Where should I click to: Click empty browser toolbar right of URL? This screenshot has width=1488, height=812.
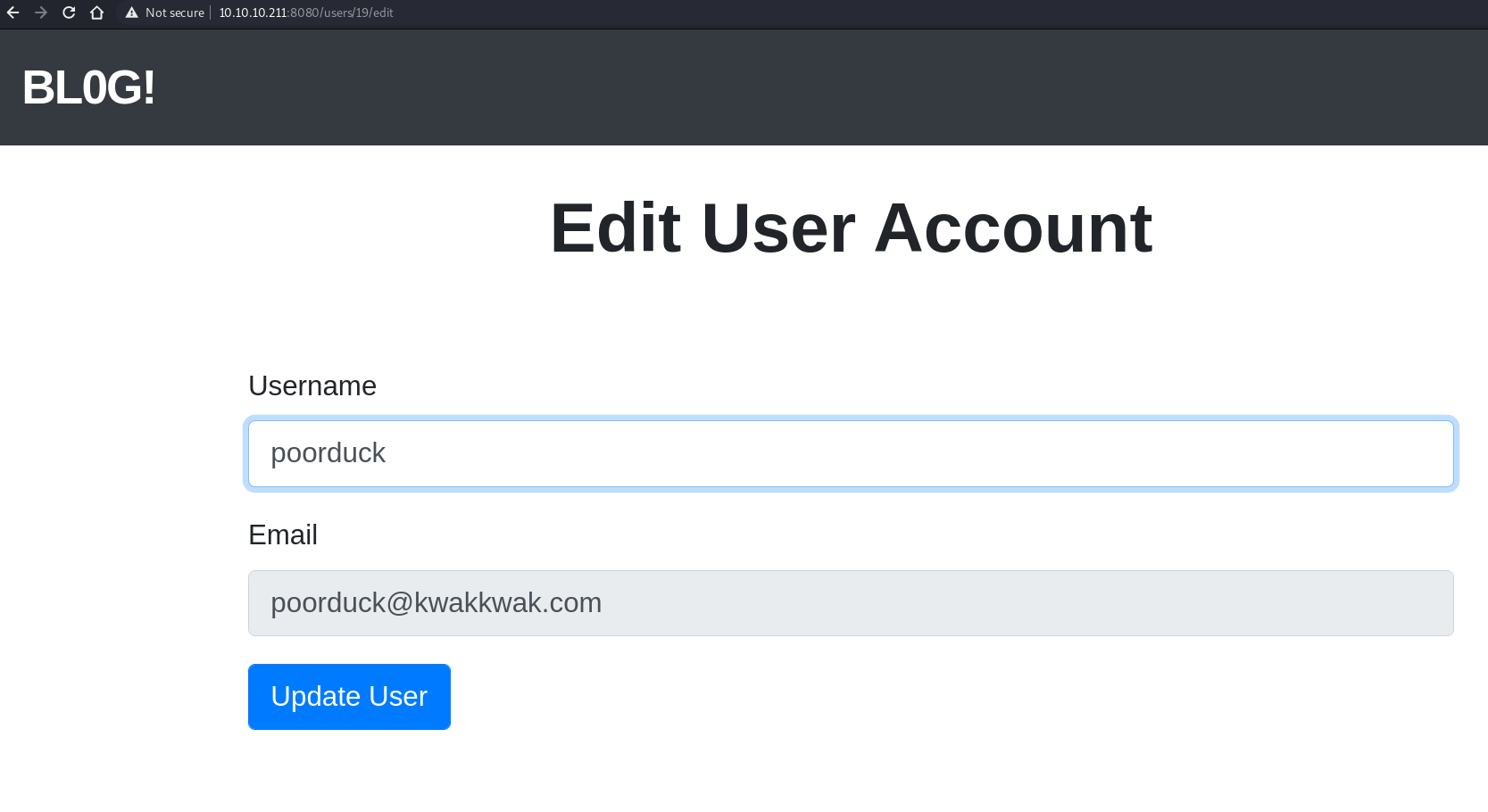(893, 12)
